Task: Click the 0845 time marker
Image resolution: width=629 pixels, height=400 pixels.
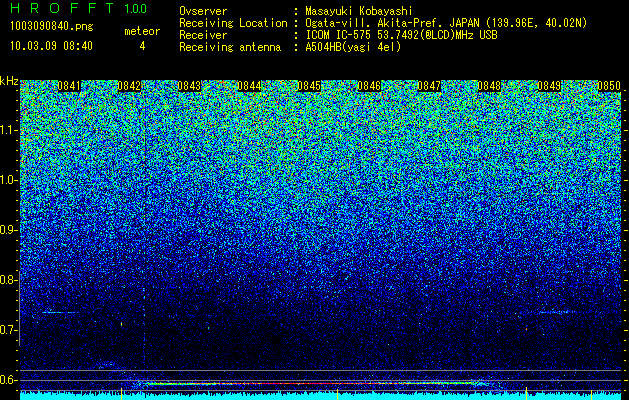Action: 309,86
